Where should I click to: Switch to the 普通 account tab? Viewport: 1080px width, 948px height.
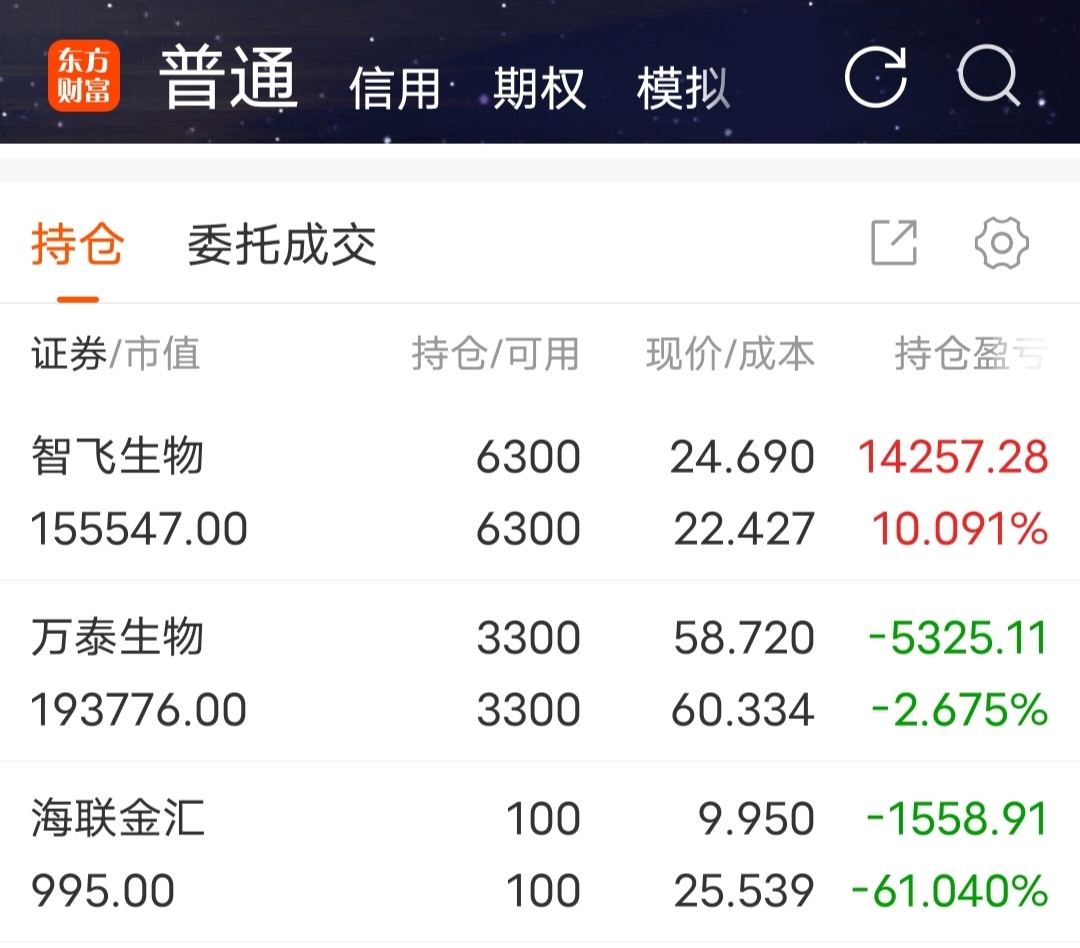click(228, 77)
